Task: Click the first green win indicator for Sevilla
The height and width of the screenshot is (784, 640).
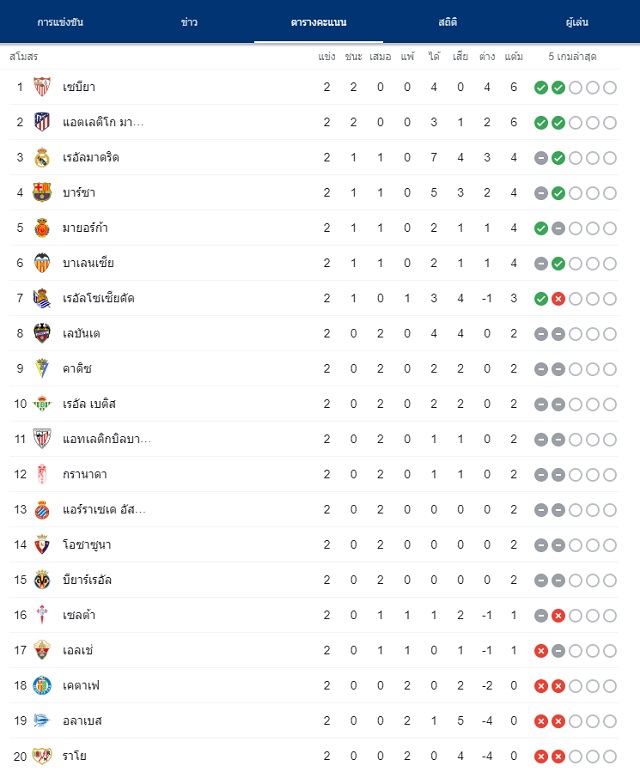Action: click(541, 88)
